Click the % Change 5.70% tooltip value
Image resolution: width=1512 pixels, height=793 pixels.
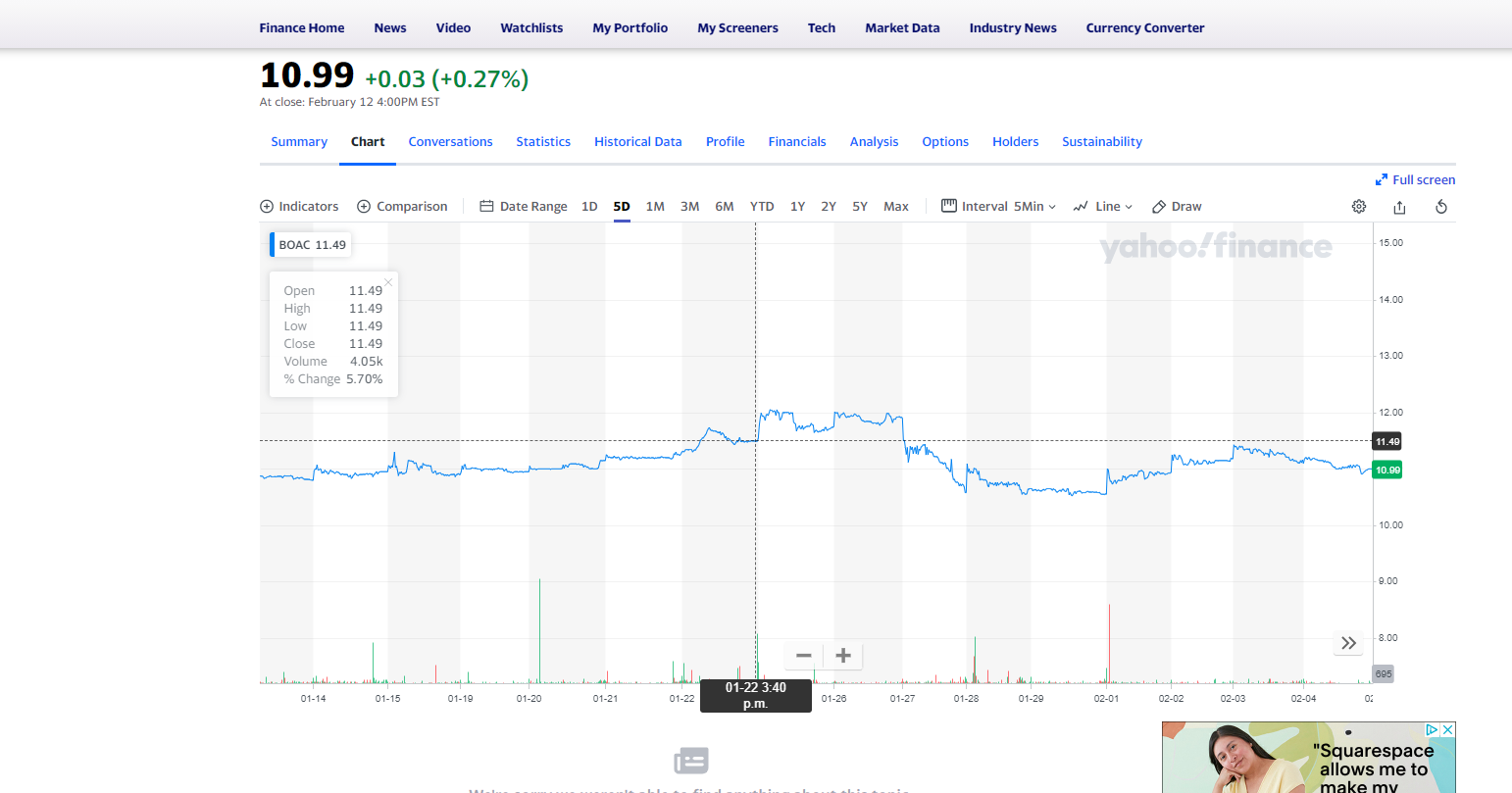click(364, 379)
